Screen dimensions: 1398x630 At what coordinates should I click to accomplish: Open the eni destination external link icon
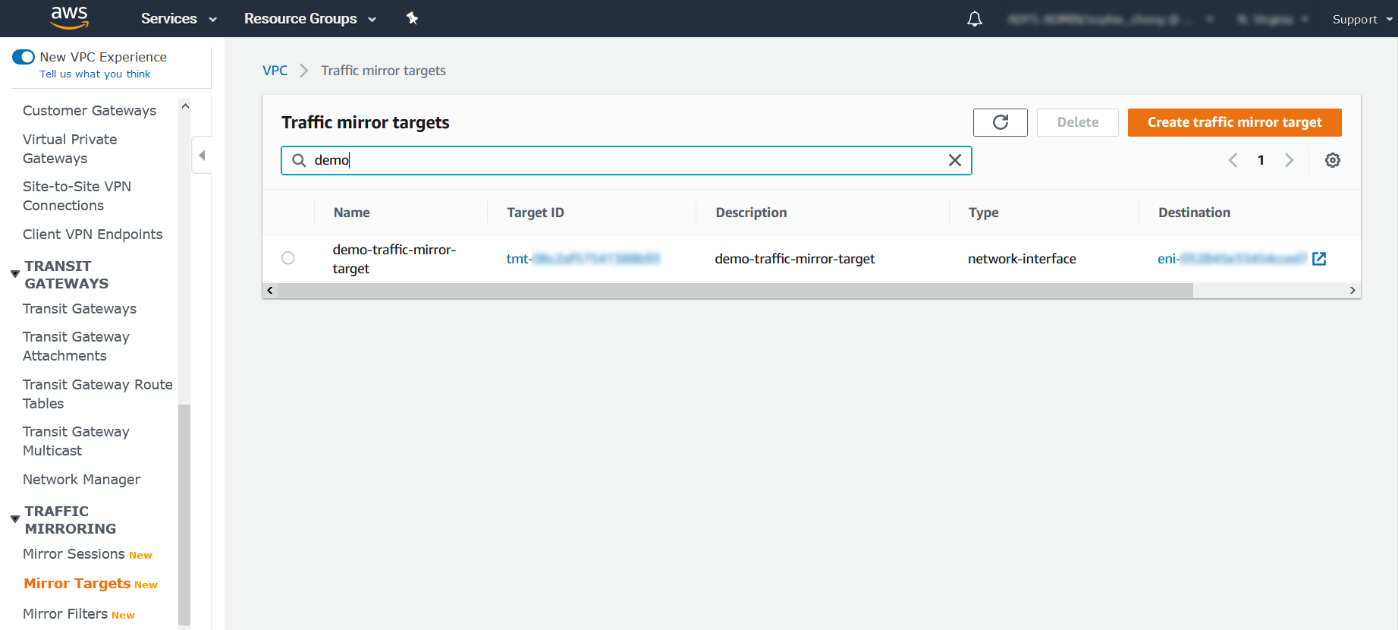[1319, 259]
